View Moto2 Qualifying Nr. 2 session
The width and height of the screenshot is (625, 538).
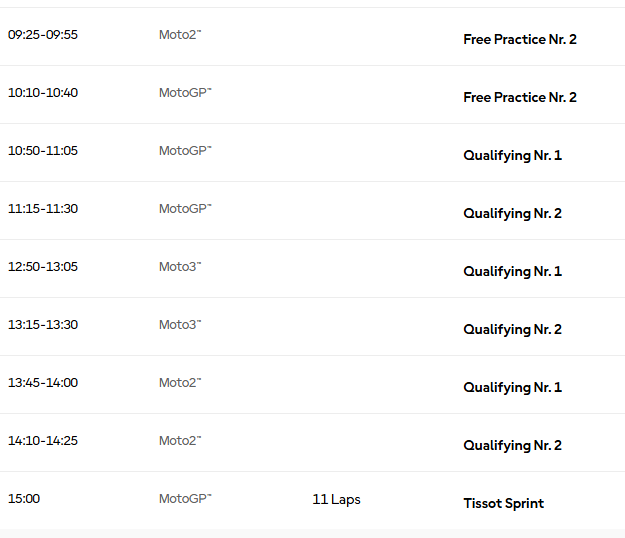[x=512, y=446]
